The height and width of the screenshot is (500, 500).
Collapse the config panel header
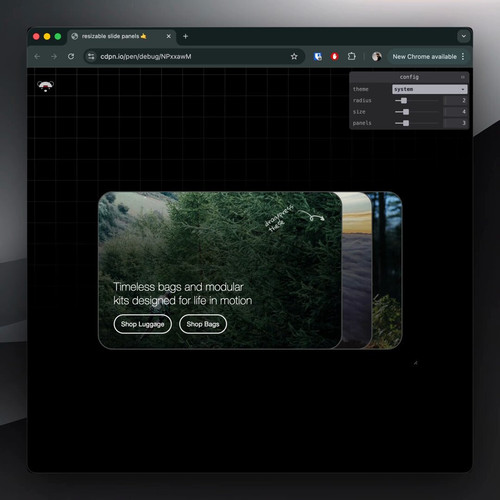[x=409, y=77]
